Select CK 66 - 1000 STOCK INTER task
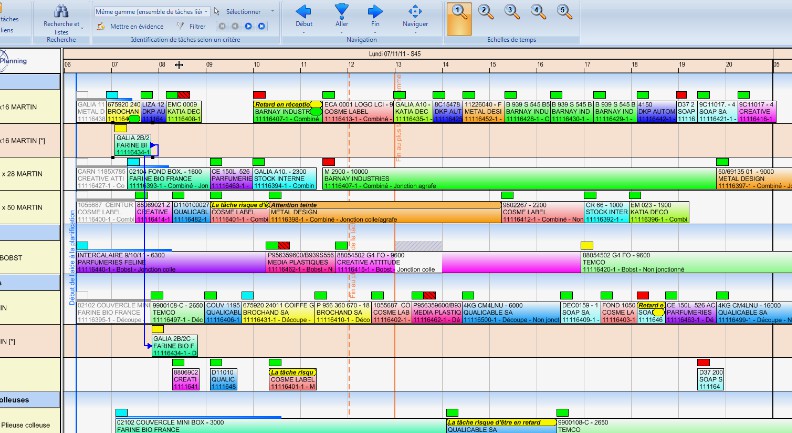792x433 pixels. tap(607, 212)
